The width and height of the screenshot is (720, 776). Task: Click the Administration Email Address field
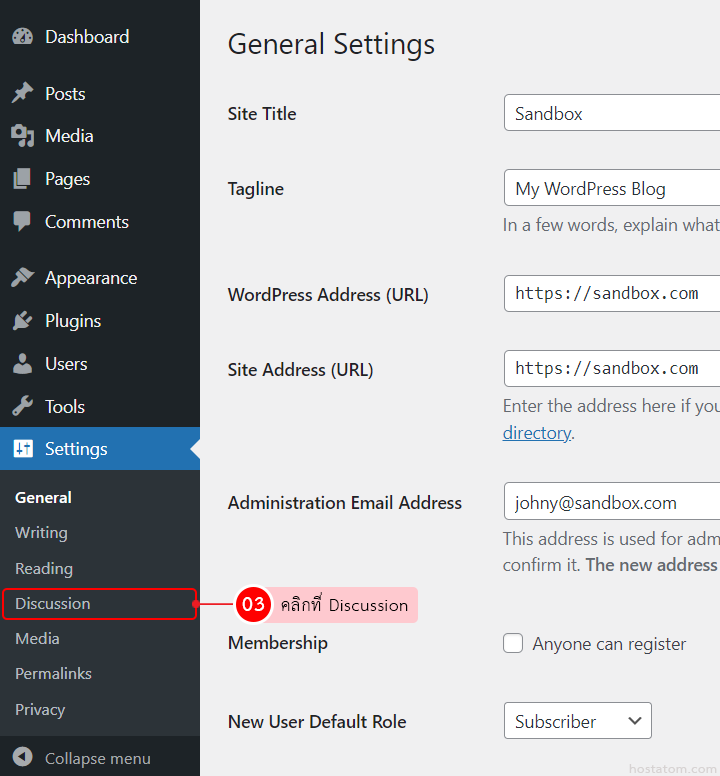click(x=612, y=503)
